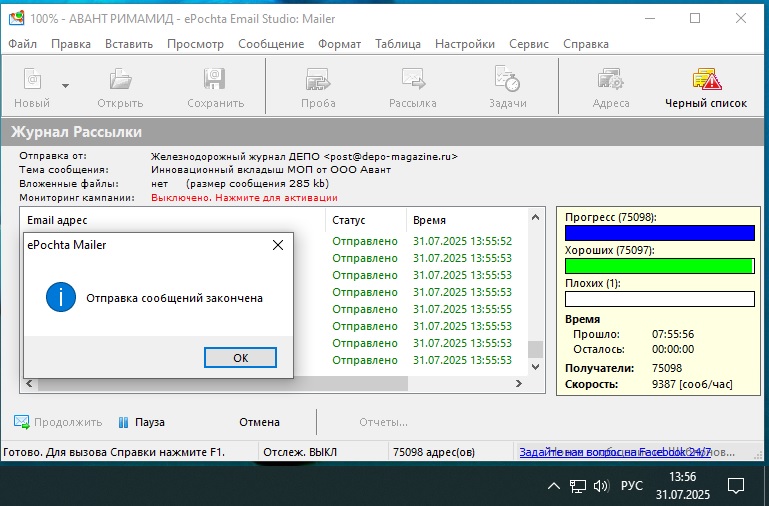Image resolution: width=769 pixels, height=506 pixels.
Task: Click the Продолжить envelope icon
Action: pyautogui.click(x=22, y=422)
